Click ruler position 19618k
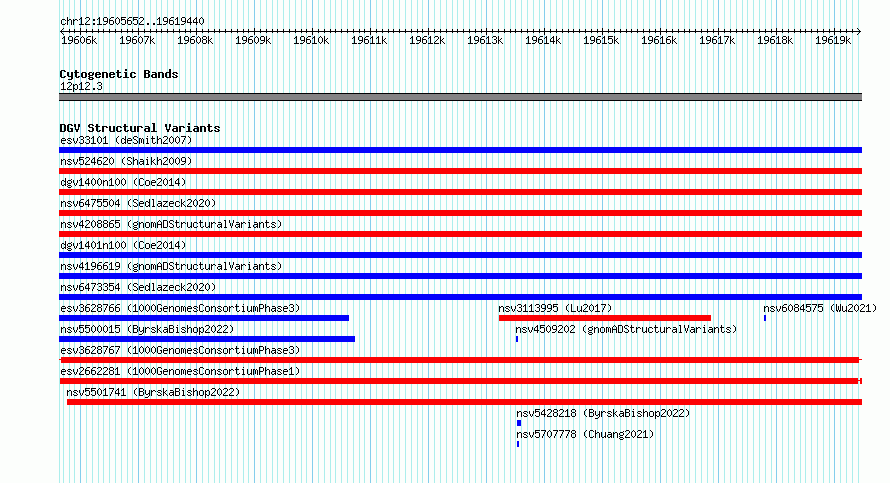The width and height of the screenshot is (890, 483). click(775, 40)
